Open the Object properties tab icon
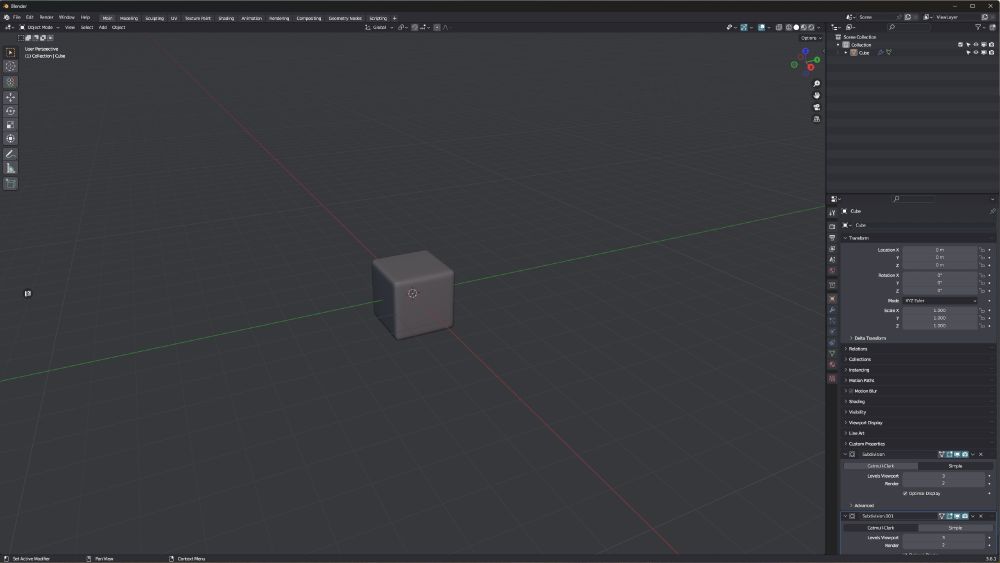Image resolution: width=1000 pixels, height=563 pixels. click(832, 298)
